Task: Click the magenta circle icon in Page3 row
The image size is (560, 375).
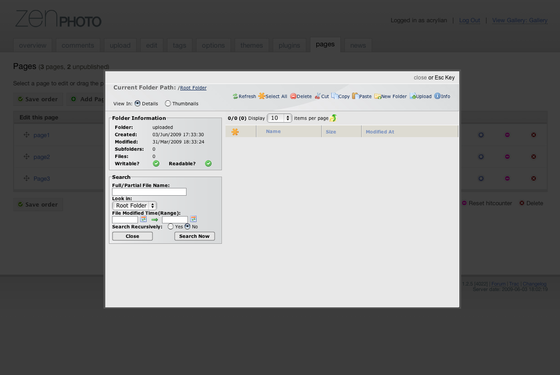Action: (507, 179)
